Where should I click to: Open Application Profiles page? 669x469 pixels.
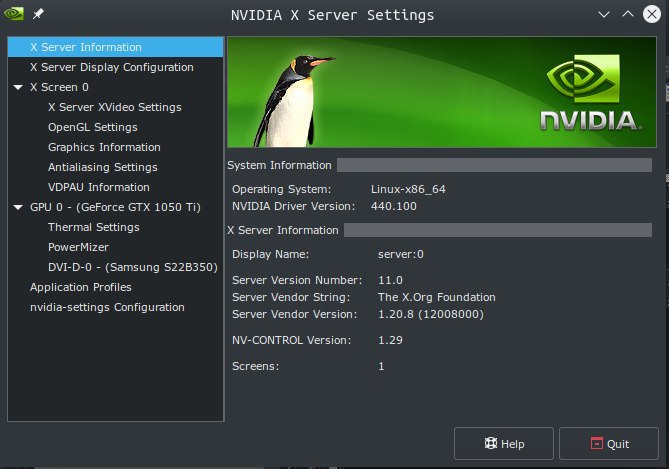click(x=81, y=287)
